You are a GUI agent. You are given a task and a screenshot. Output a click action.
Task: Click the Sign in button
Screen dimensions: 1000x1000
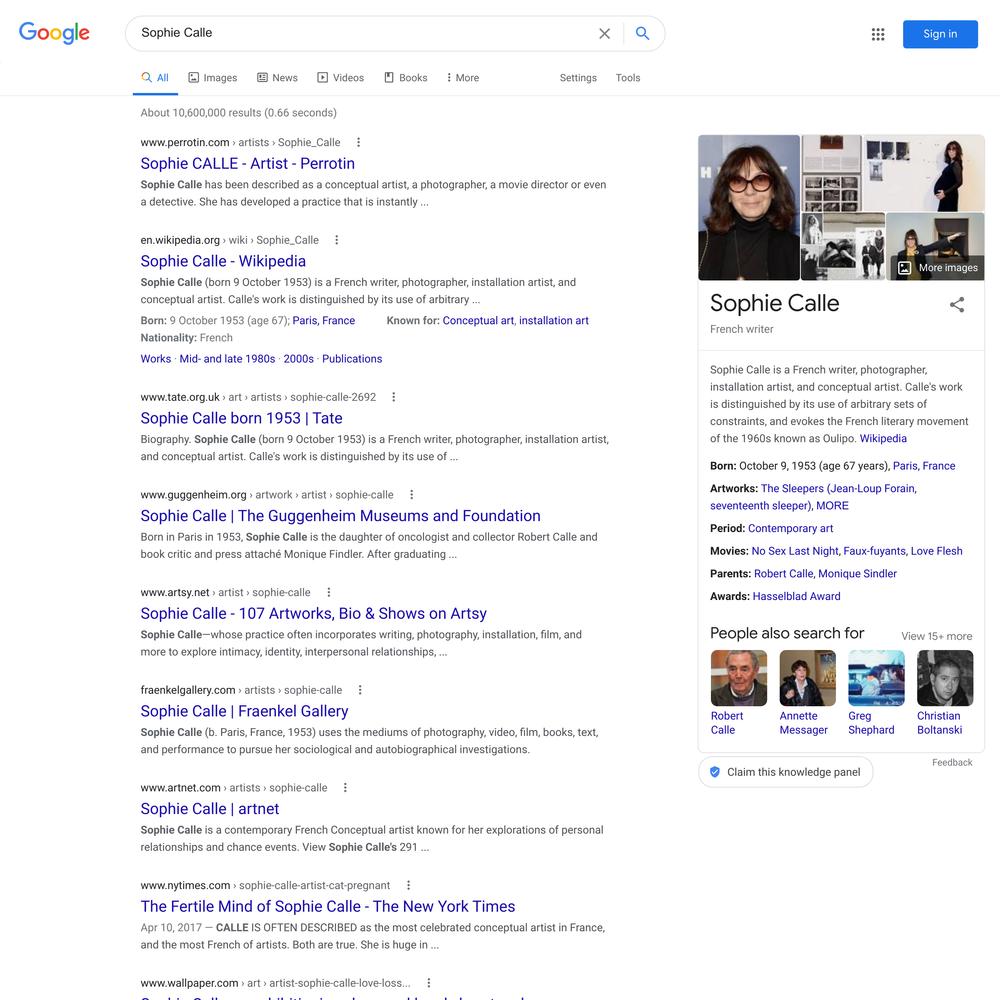click(x=940, y=34)
